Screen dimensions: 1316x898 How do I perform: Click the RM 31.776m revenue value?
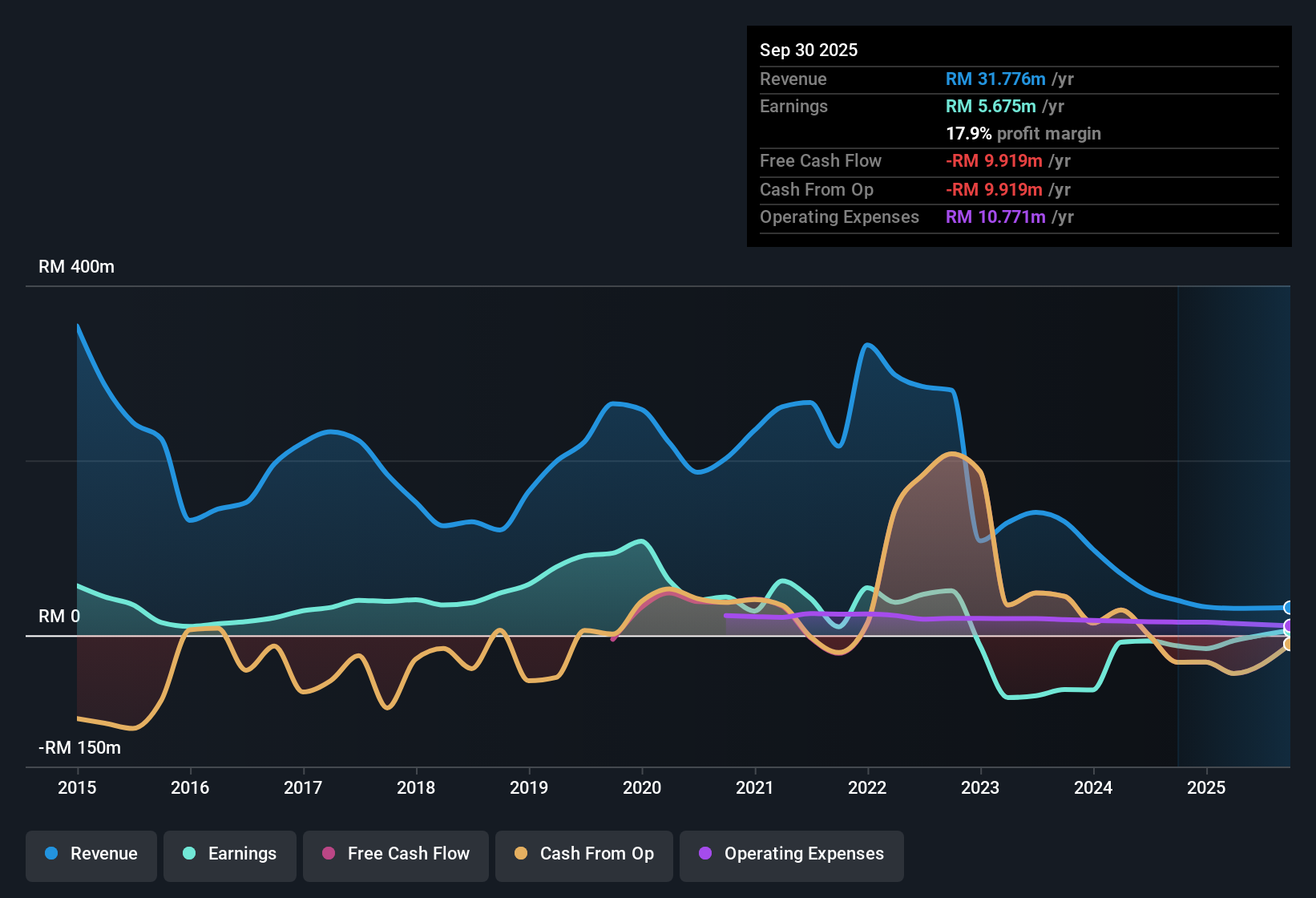click(996, 79)
